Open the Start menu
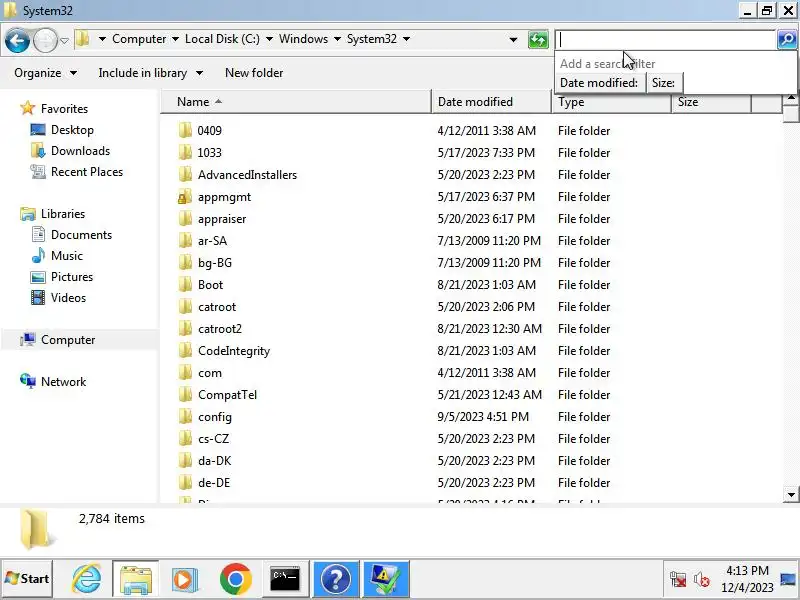800x600 pixels. (x=27, y=579)
